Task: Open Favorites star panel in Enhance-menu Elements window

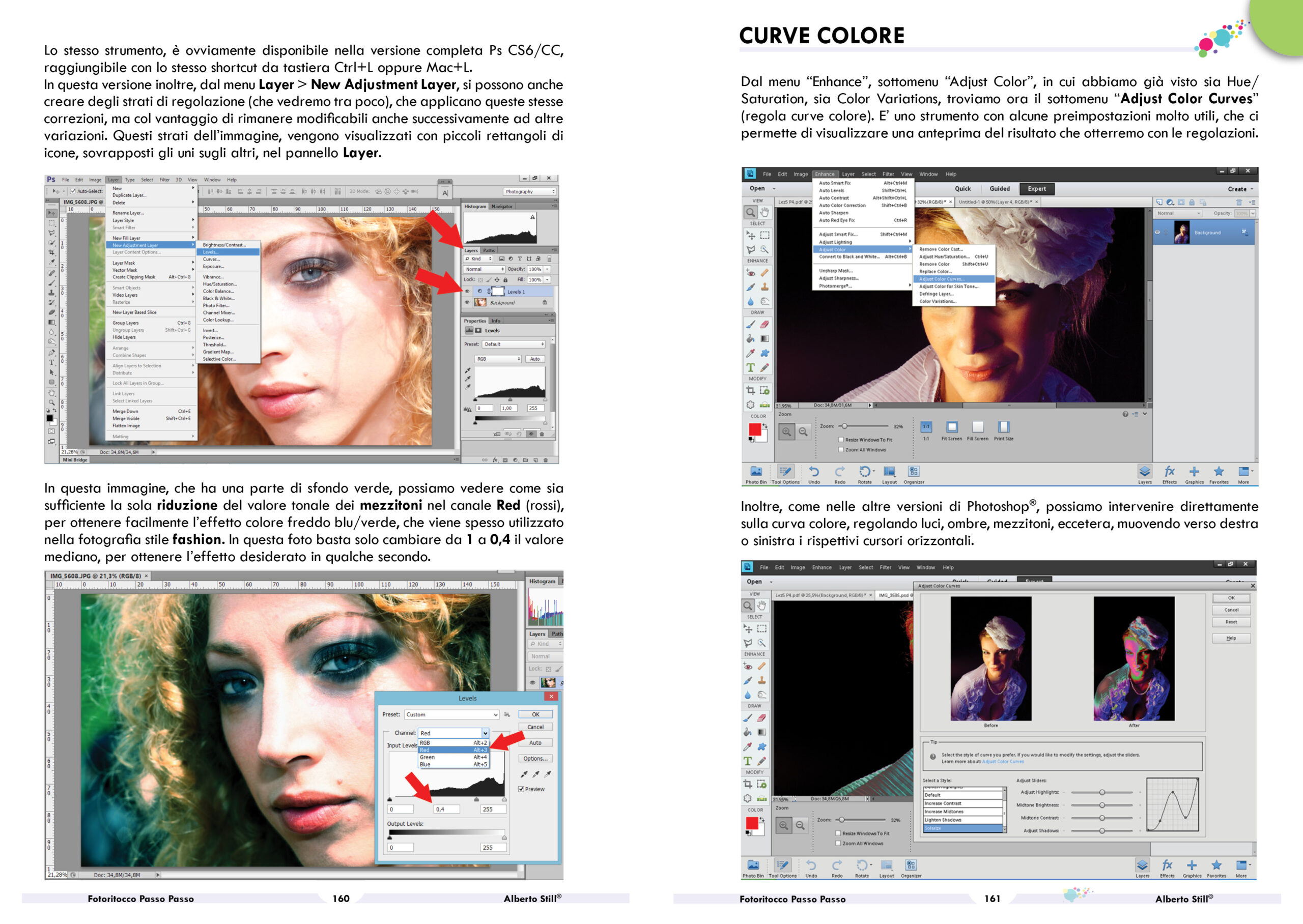Action: point(1219,472)
